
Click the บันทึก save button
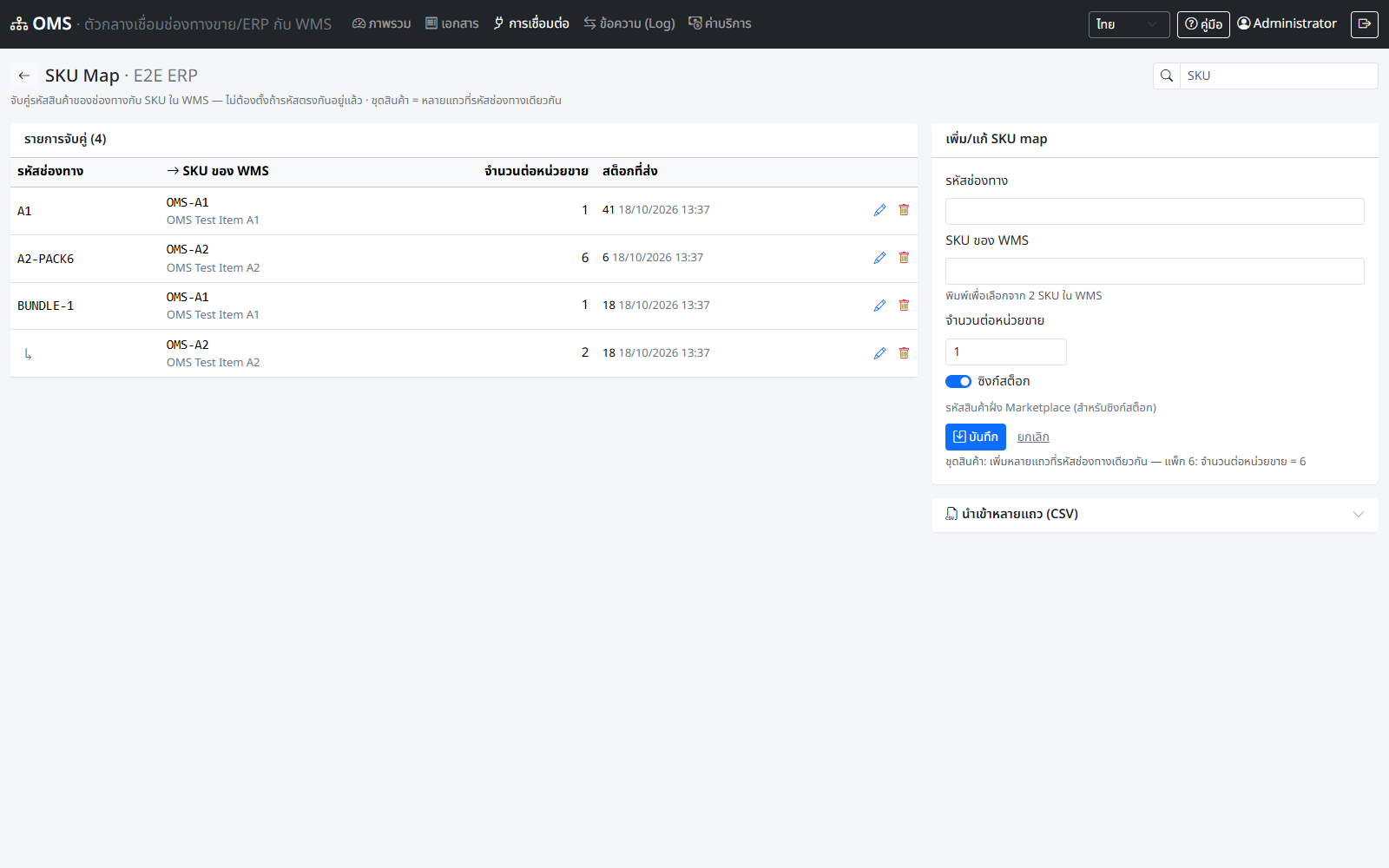pyautogui.click(x=976, y=437)
